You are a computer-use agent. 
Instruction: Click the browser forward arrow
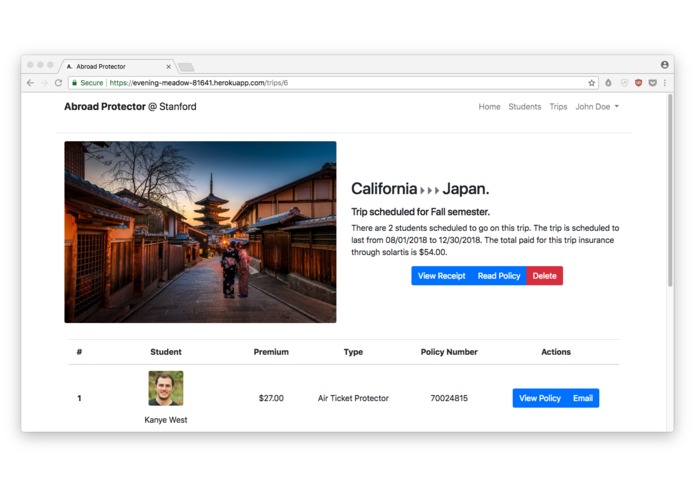44,83
